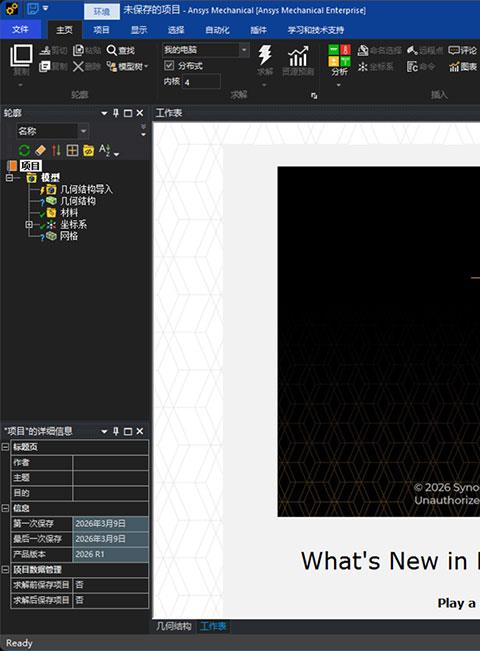This screenshot has width=480, height=651.
Task: Pin the Outline (轮廓) panel
Action: [x=116, y=113]
